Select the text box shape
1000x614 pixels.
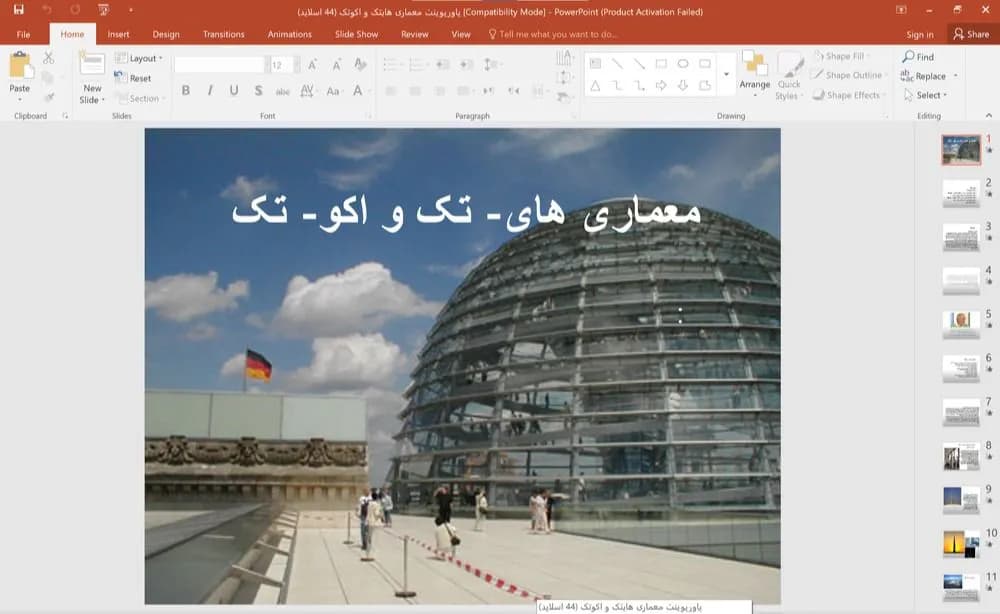(x=595, y=64)
